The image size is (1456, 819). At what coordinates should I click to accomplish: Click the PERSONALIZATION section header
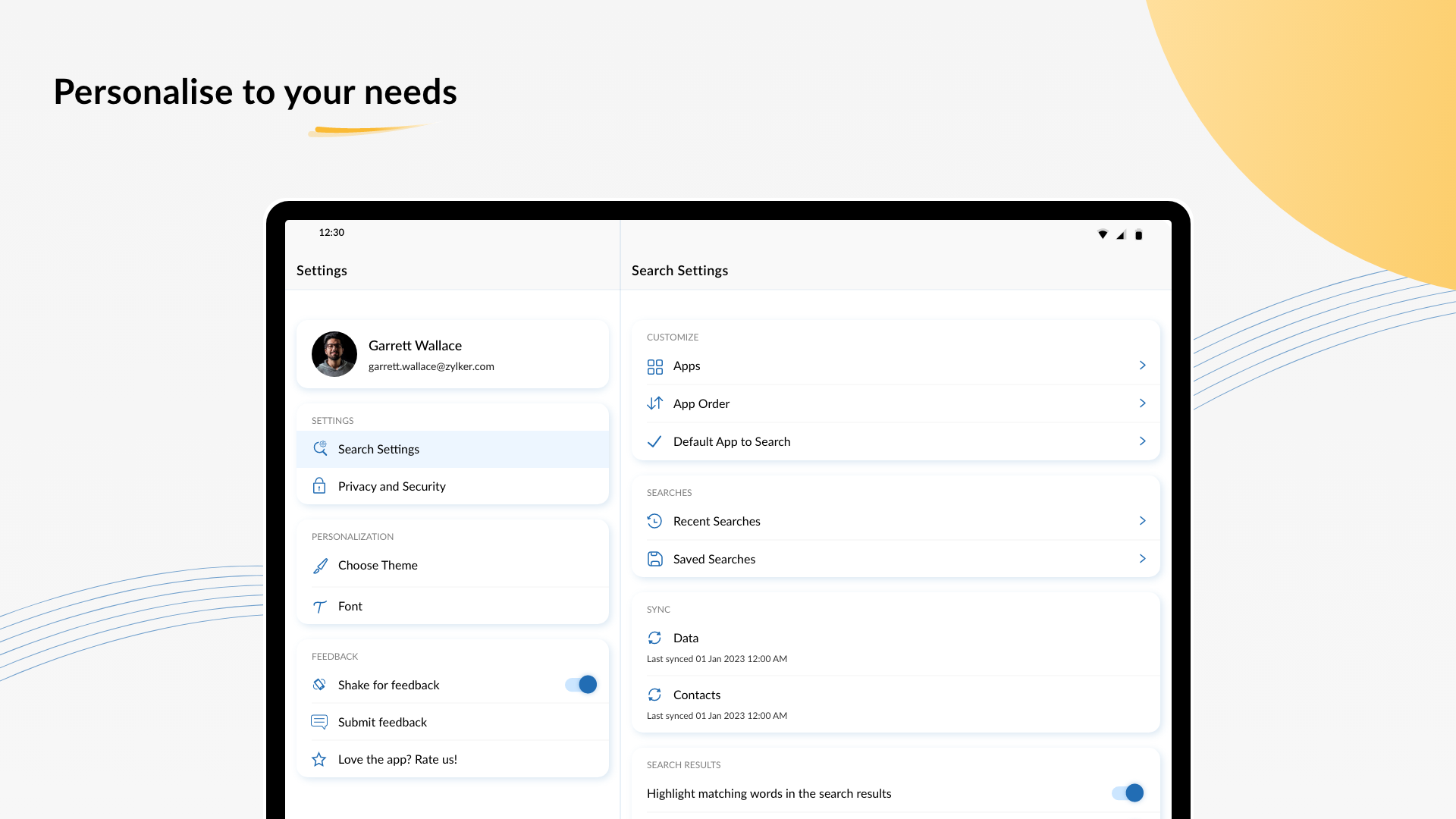[353, 537]
